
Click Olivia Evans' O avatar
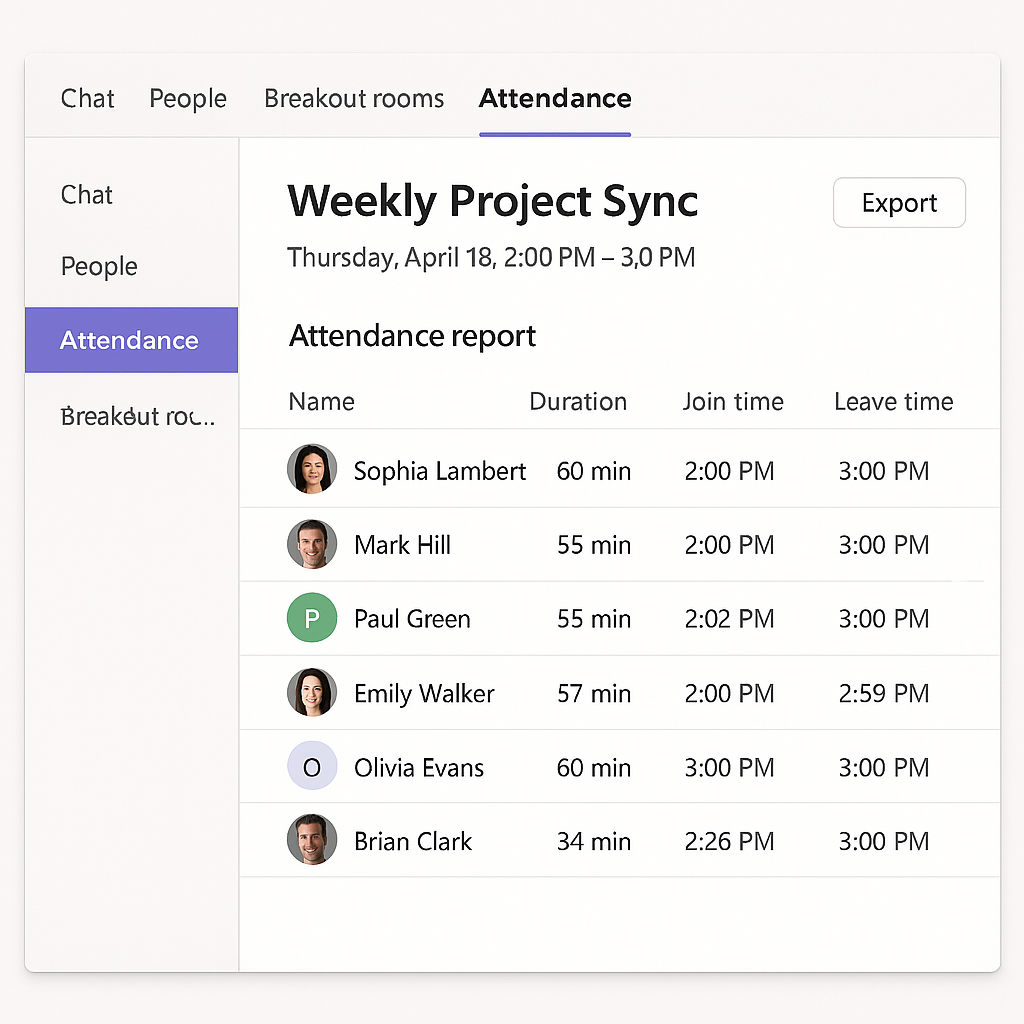point(312,765)
